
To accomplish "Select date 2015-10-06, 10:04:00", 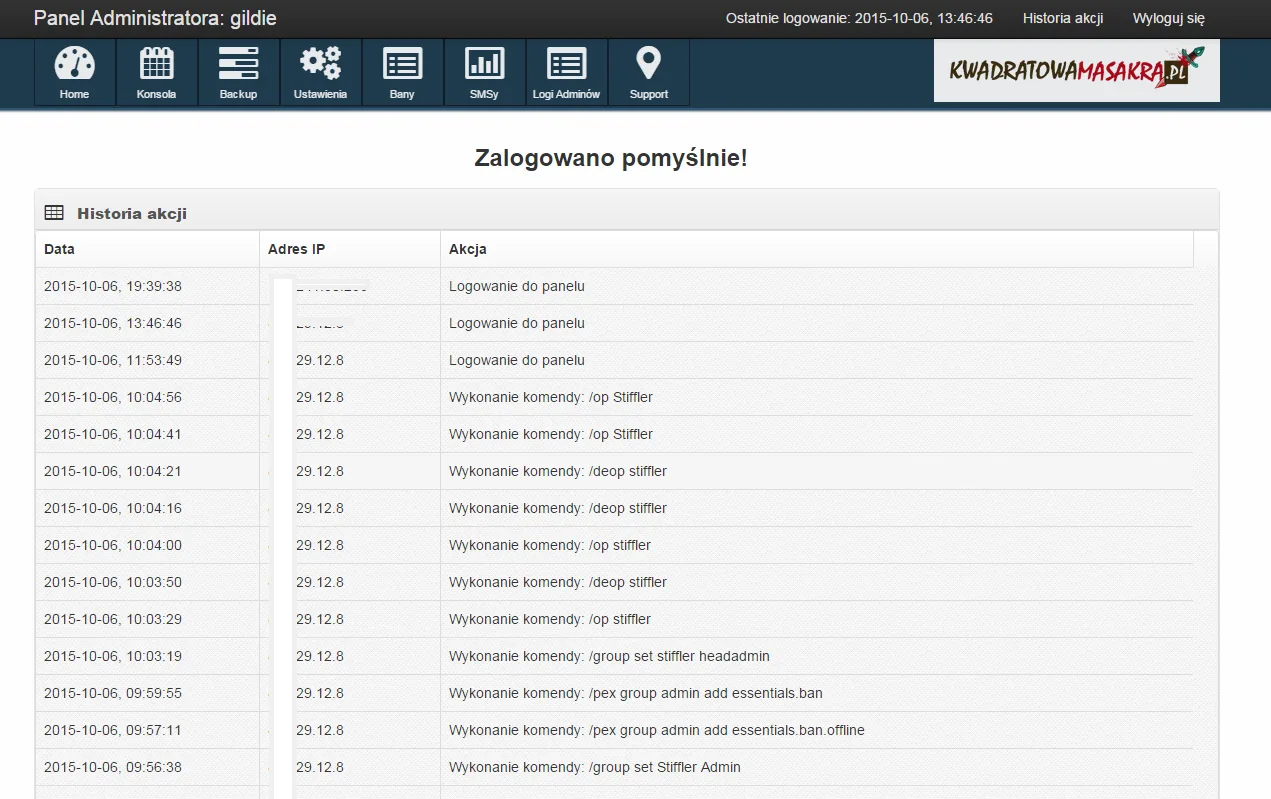I will point(113,545).
